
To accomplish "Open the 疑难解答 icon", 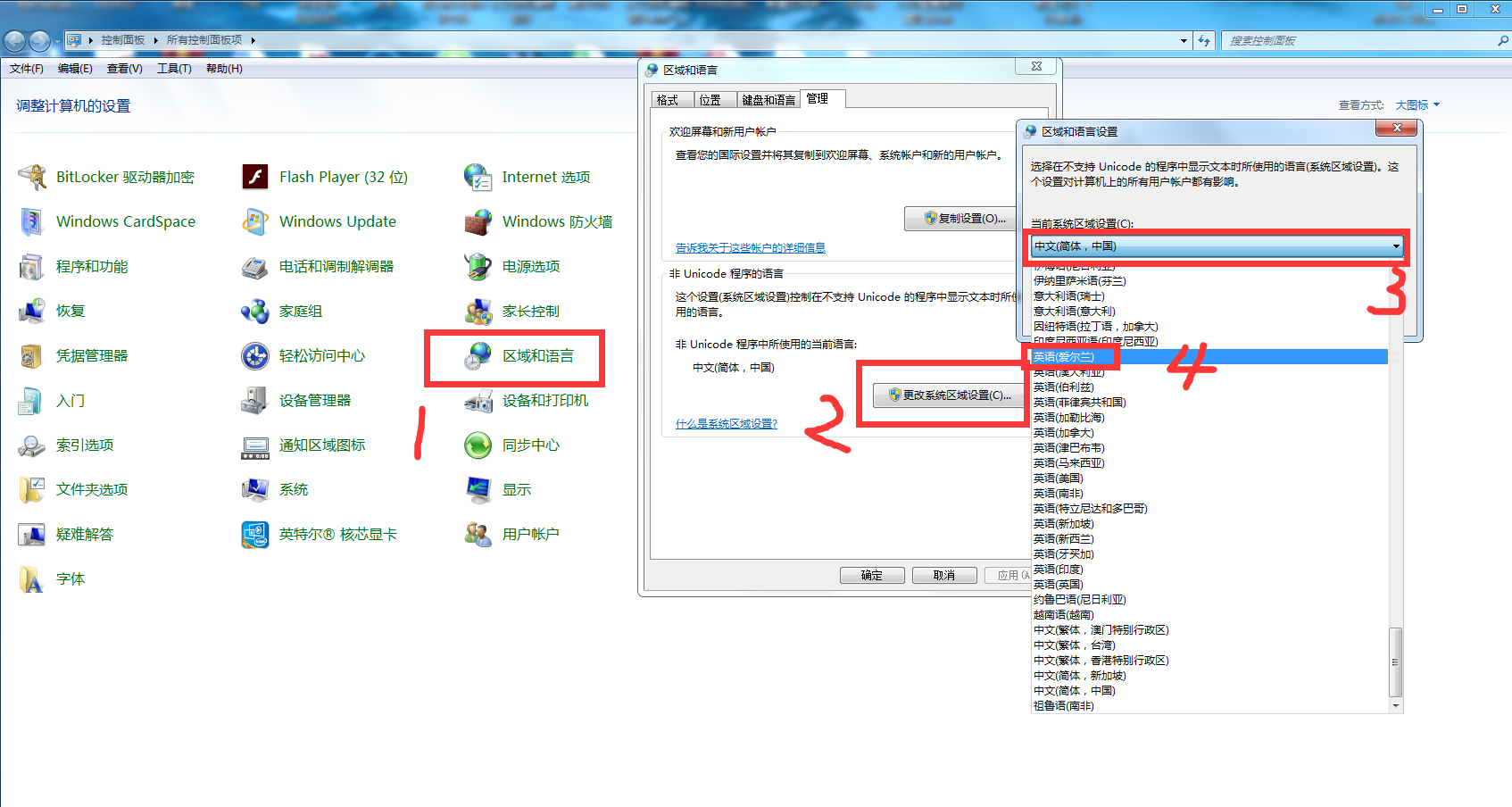I will click(32, 534).
